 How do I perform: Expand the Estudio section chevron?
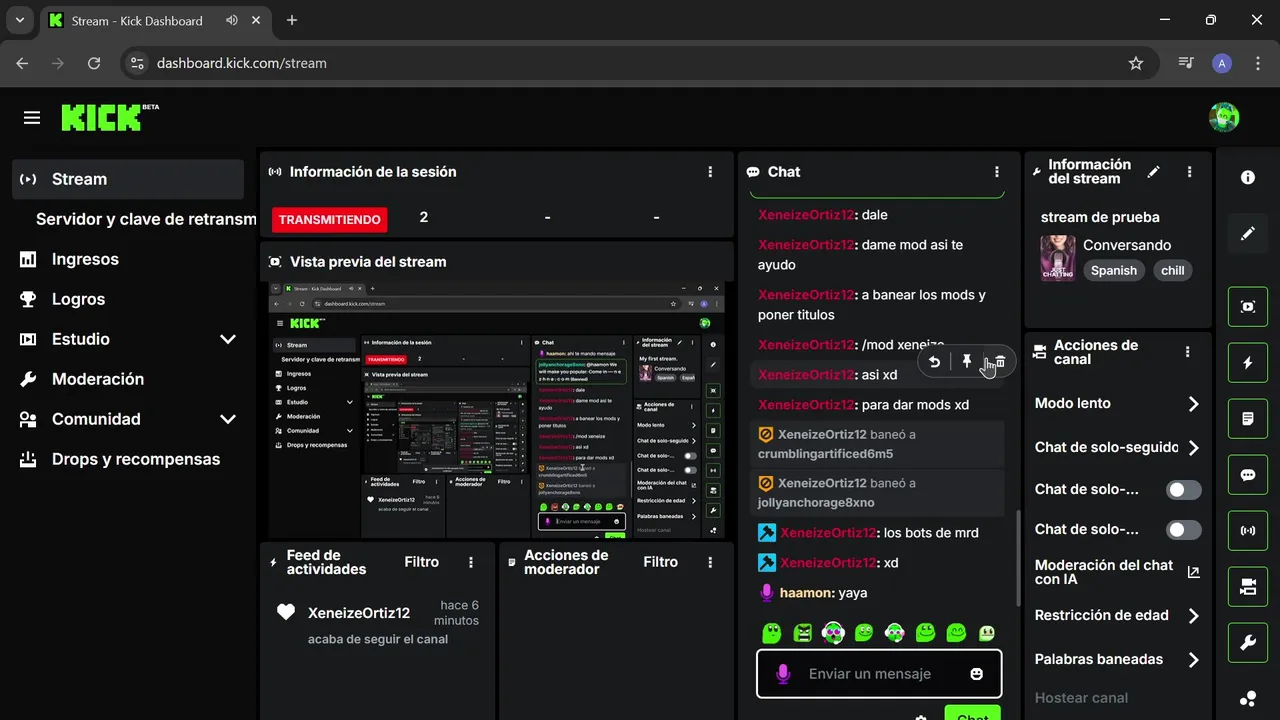(228, 339)
